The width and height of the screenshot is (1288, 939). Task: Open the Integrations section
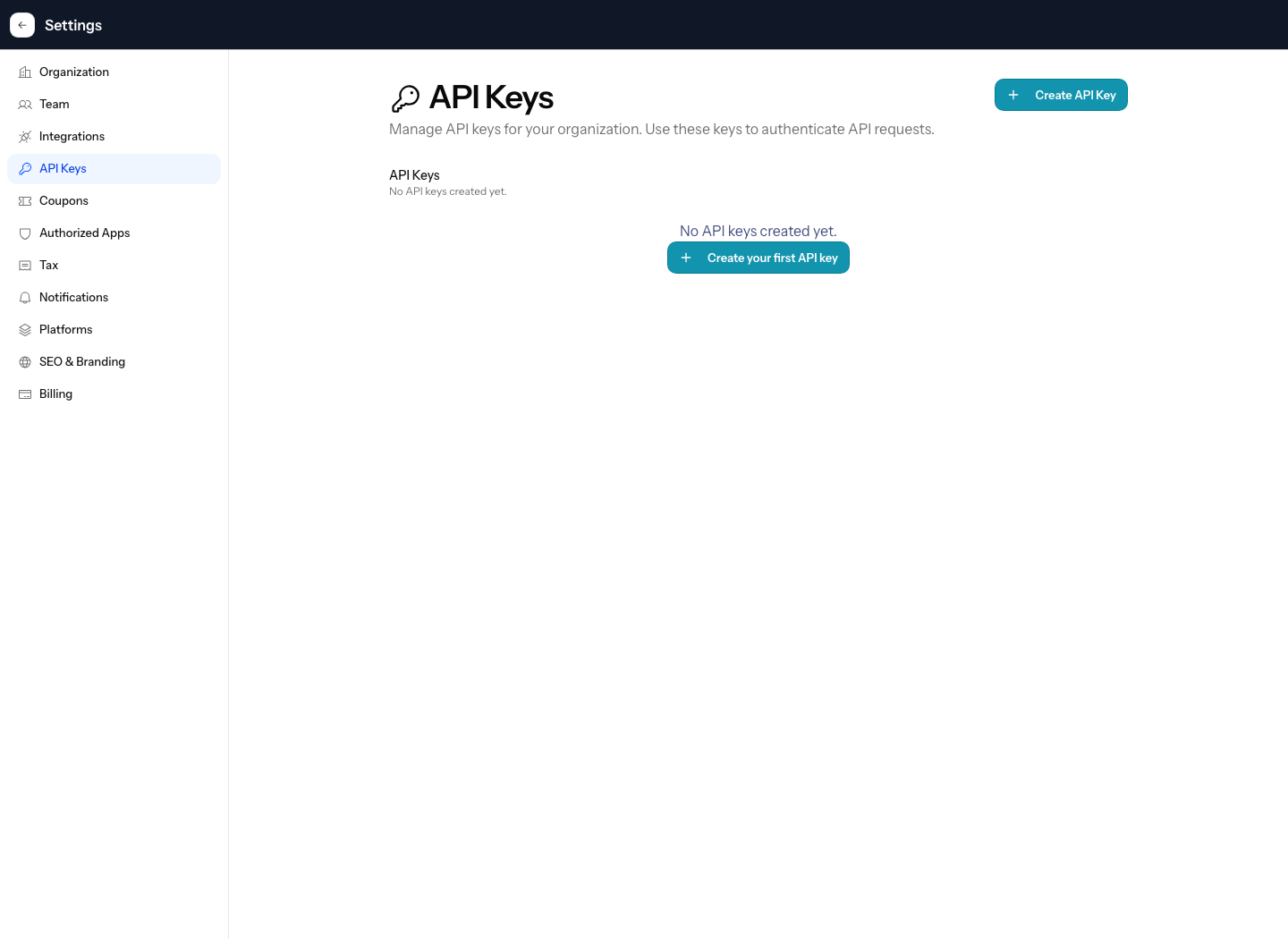[114, 137]
